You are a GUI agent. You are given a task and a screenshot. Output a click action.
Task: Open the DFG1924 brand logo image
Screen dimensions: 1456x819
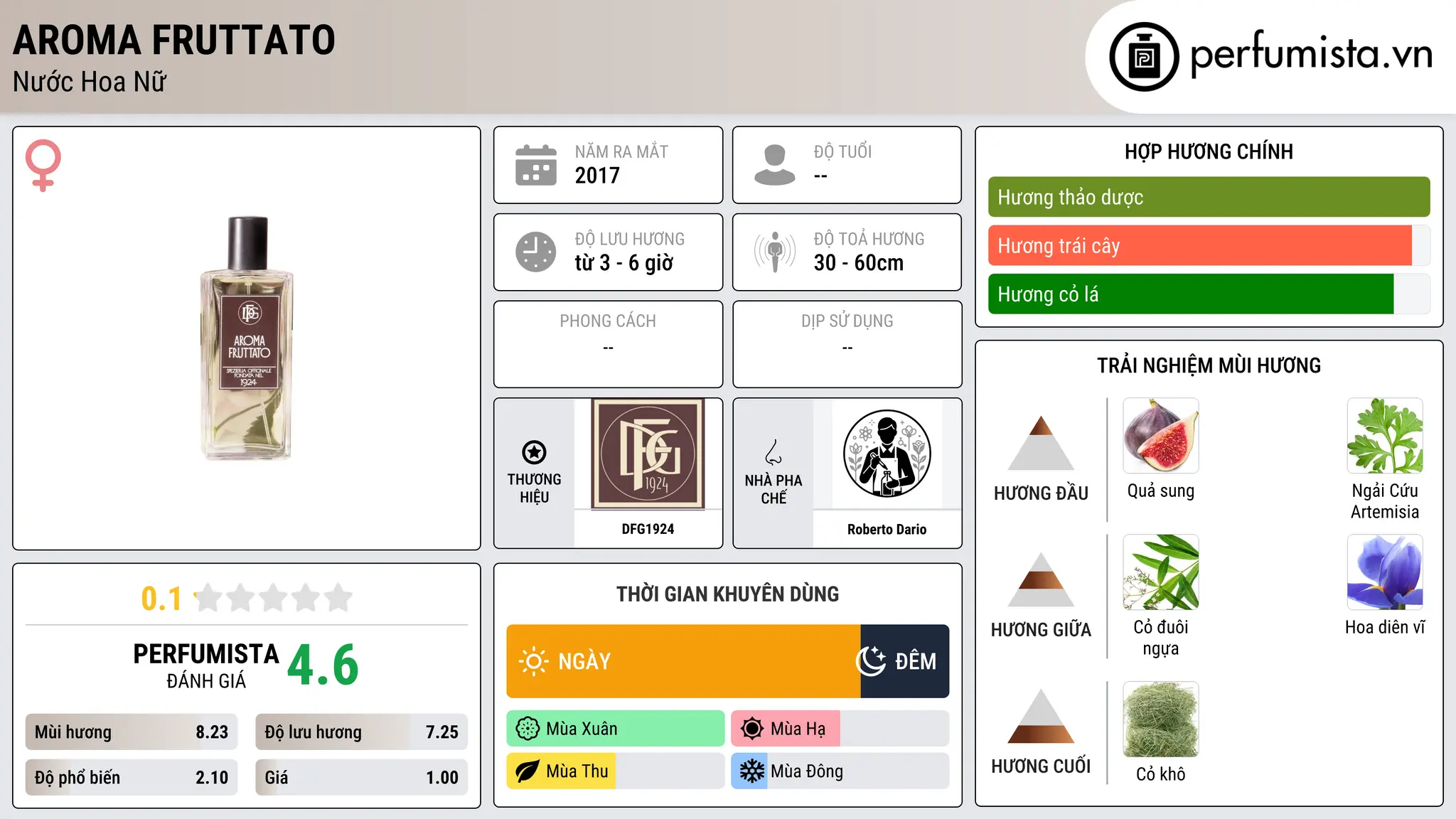coord(648,454)
